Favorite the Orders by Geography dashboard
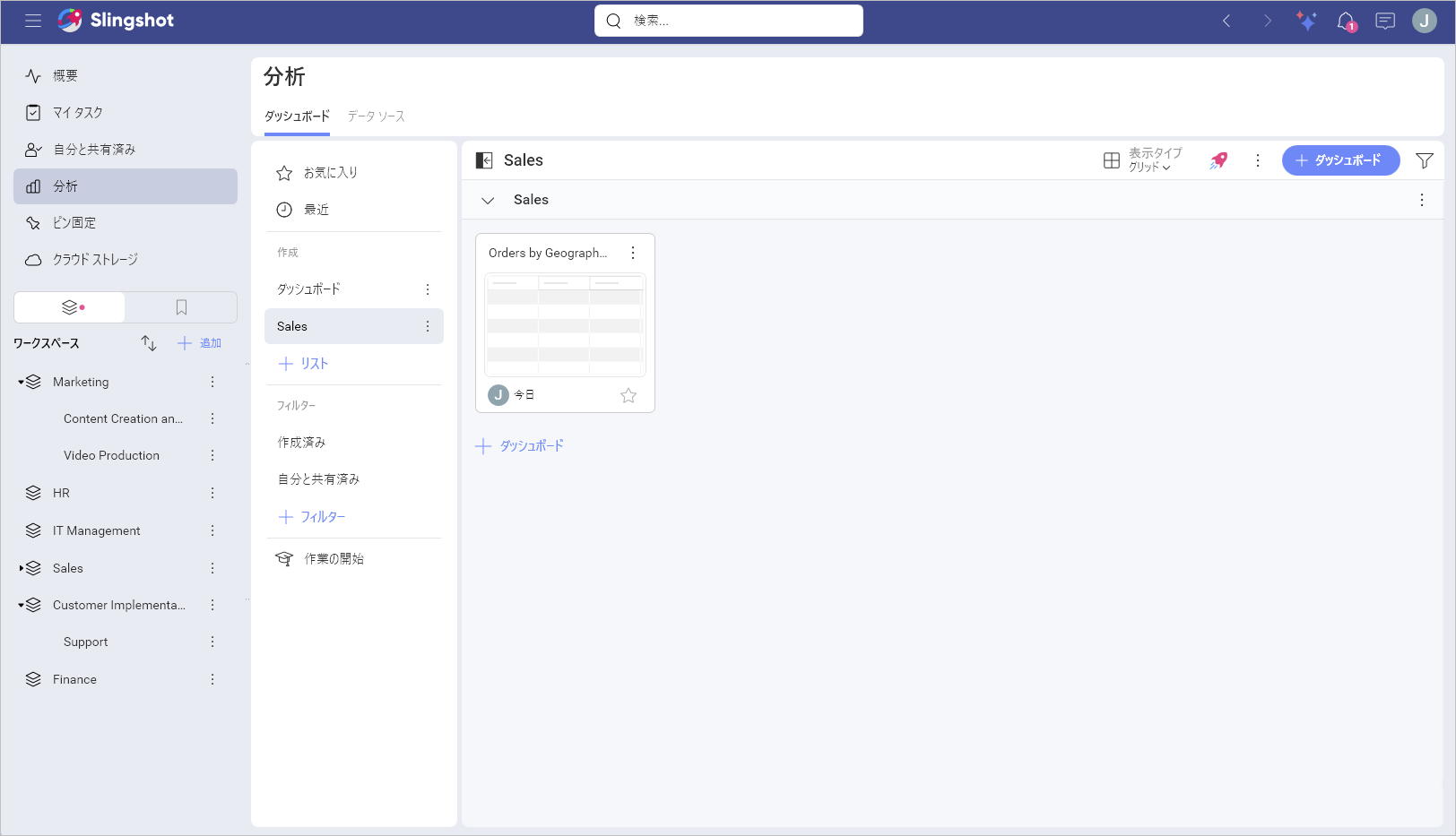This screenshot has height=836, width=1456. tap(628, 395)
